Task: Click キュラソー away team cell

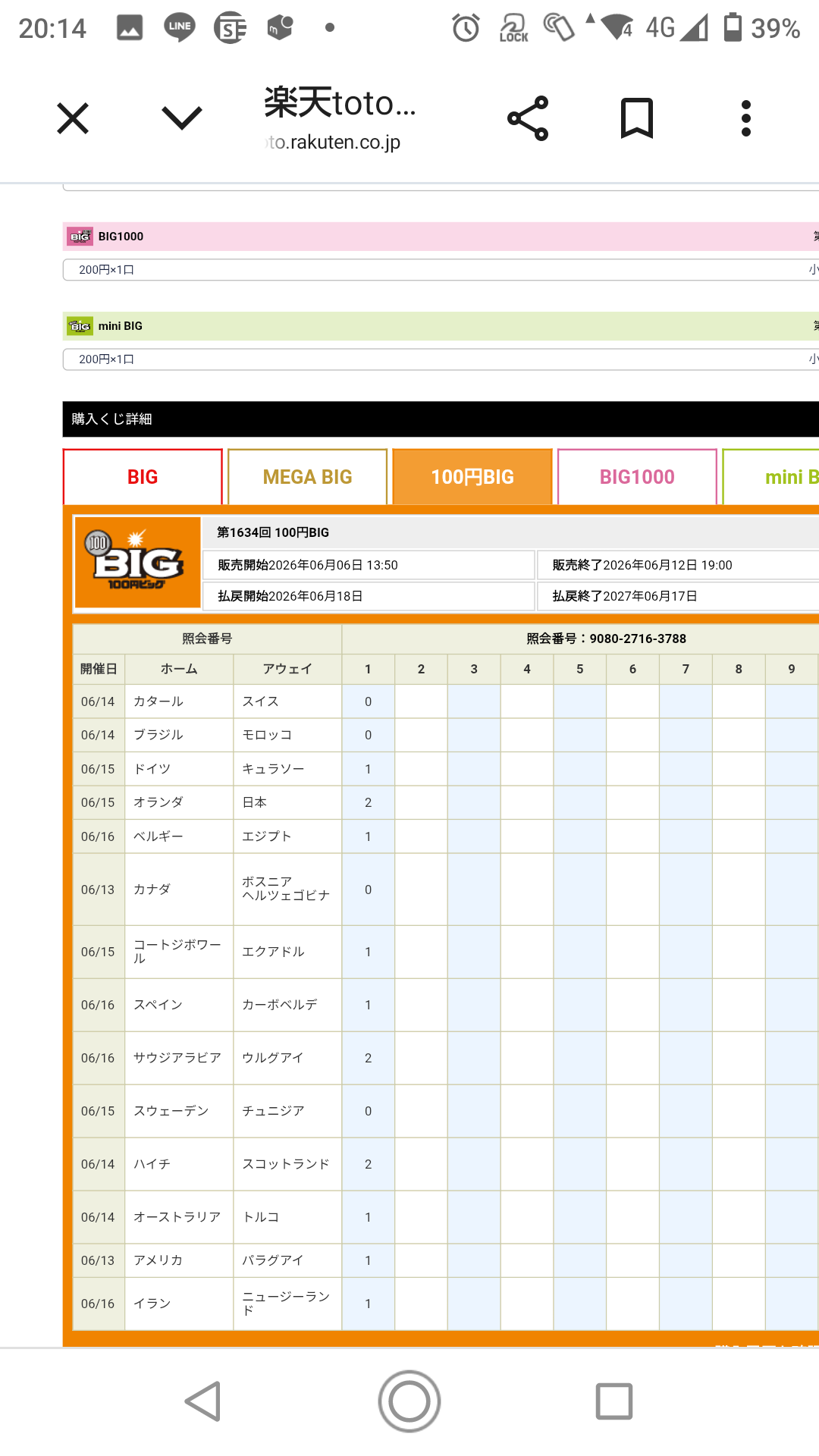Action: (x=287, y=769)
